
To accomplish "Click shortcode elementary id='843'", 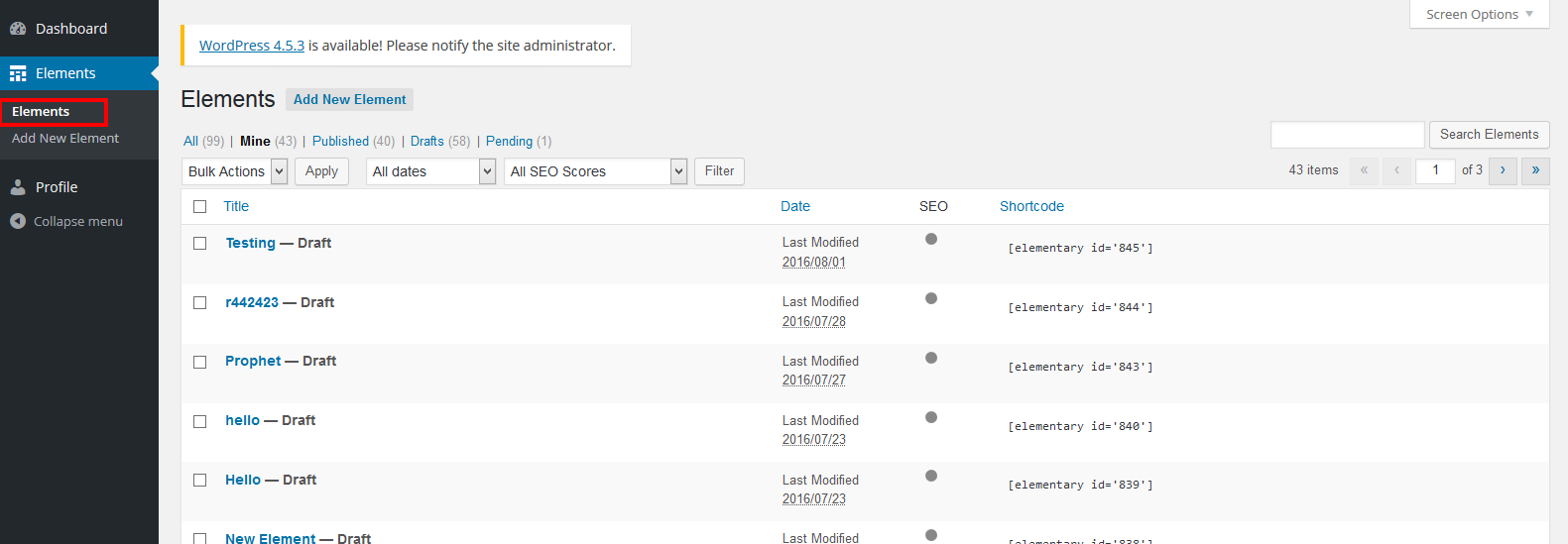I will 1080,367.
